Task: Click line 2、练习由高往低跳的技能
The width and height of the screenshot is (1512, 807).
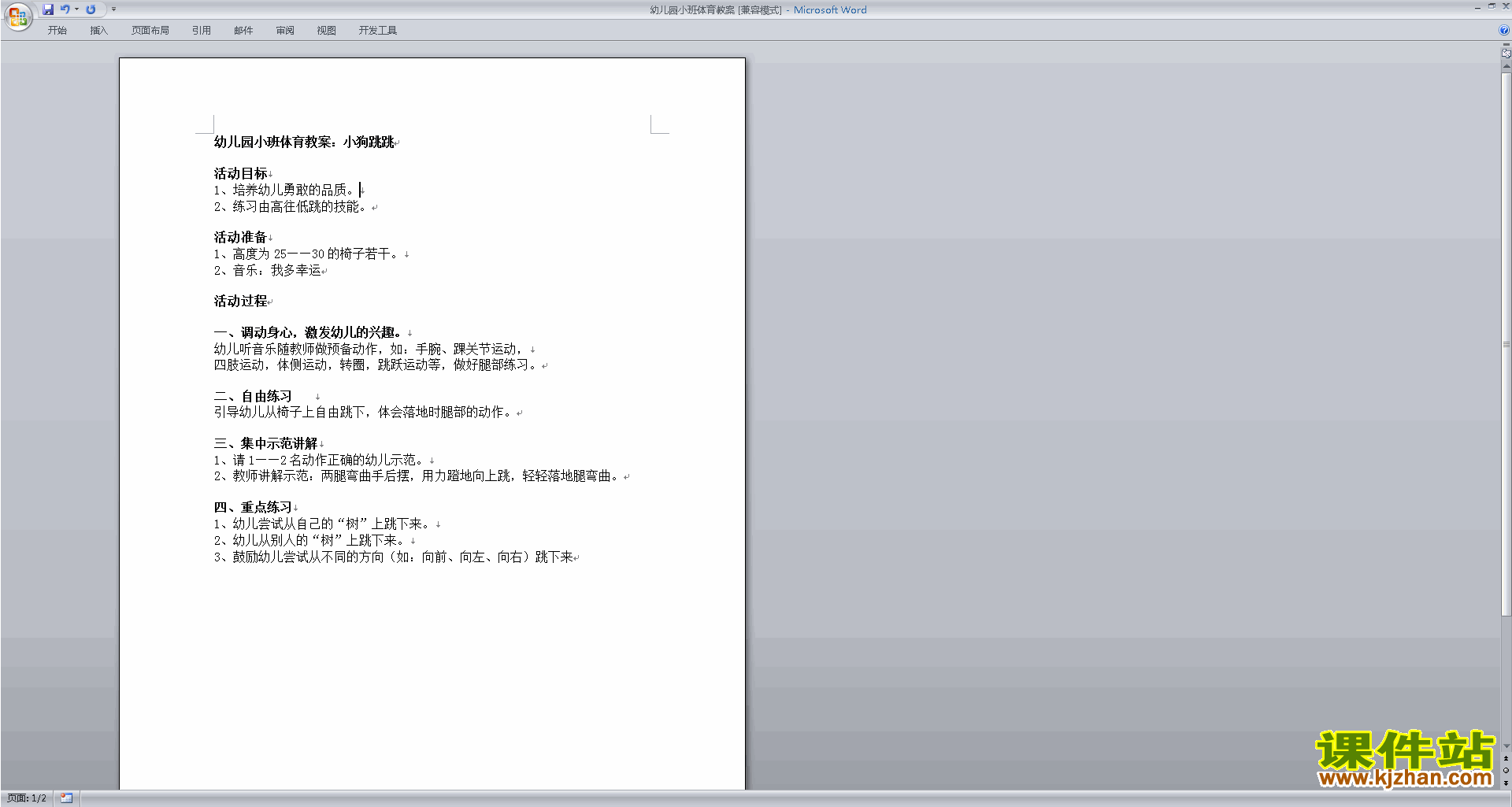Action: coord(291,207)
